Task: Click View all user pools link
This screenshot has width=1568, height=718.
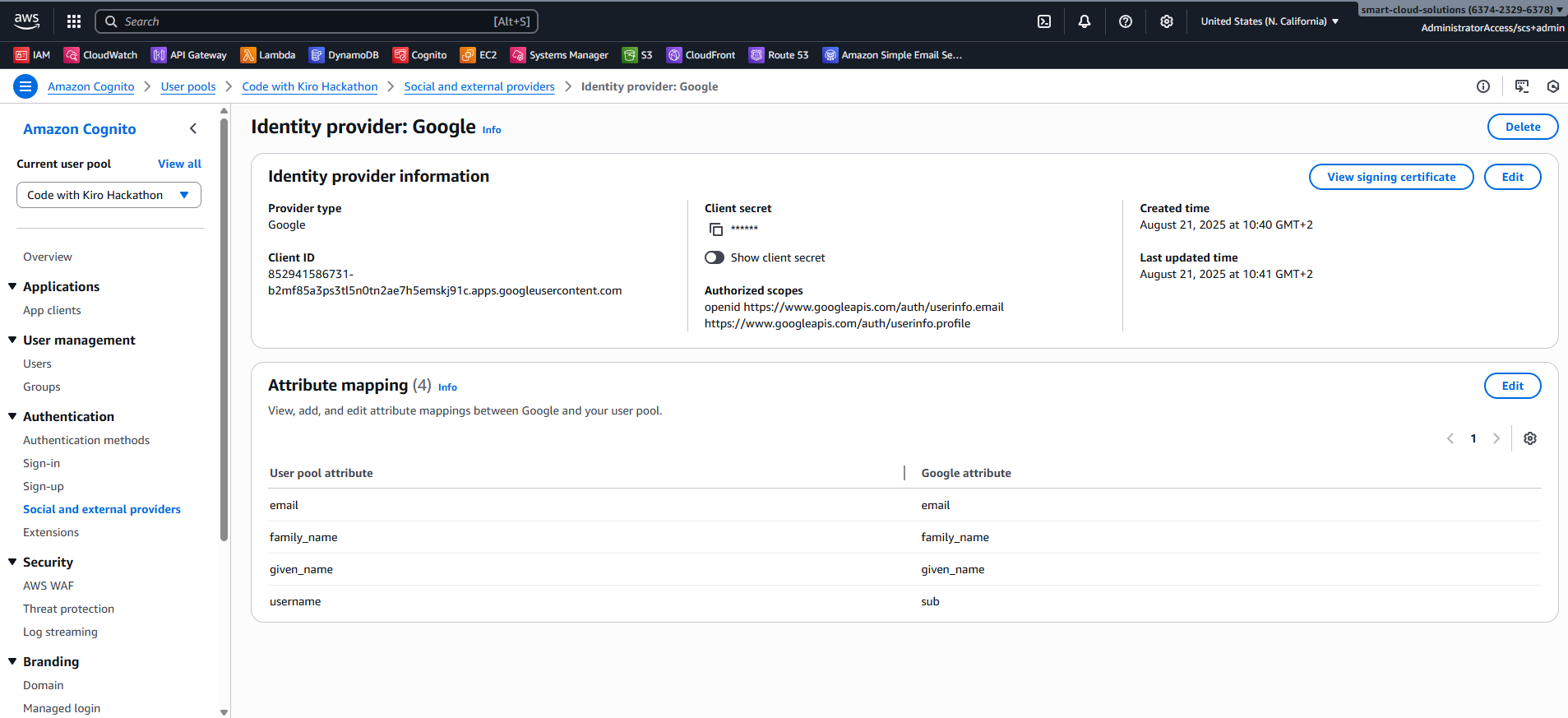Action: 179,164
